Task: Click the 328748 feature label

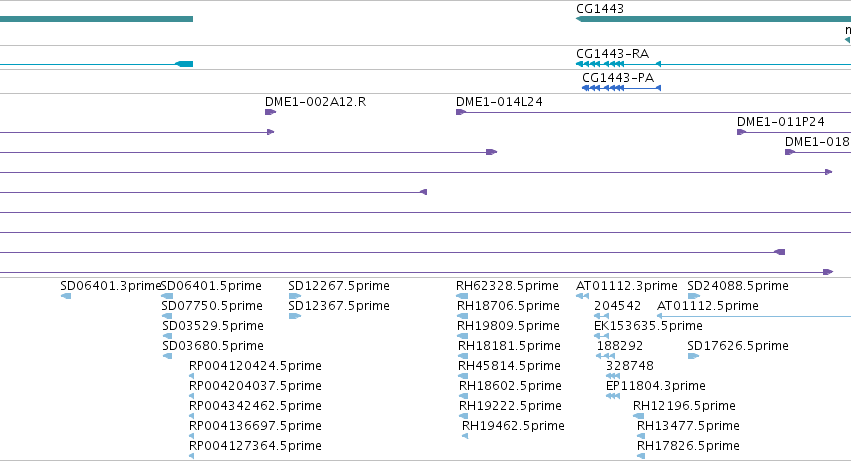Action: tap(630, 366)
